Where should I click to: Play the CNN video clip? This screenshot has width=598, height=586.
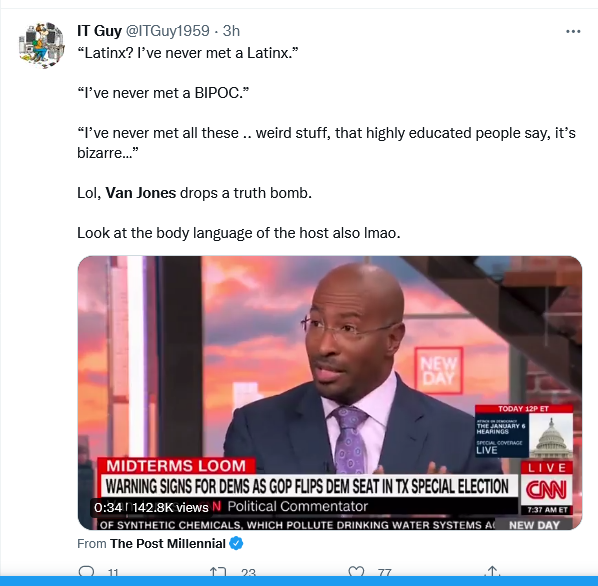tap(330, 393)
